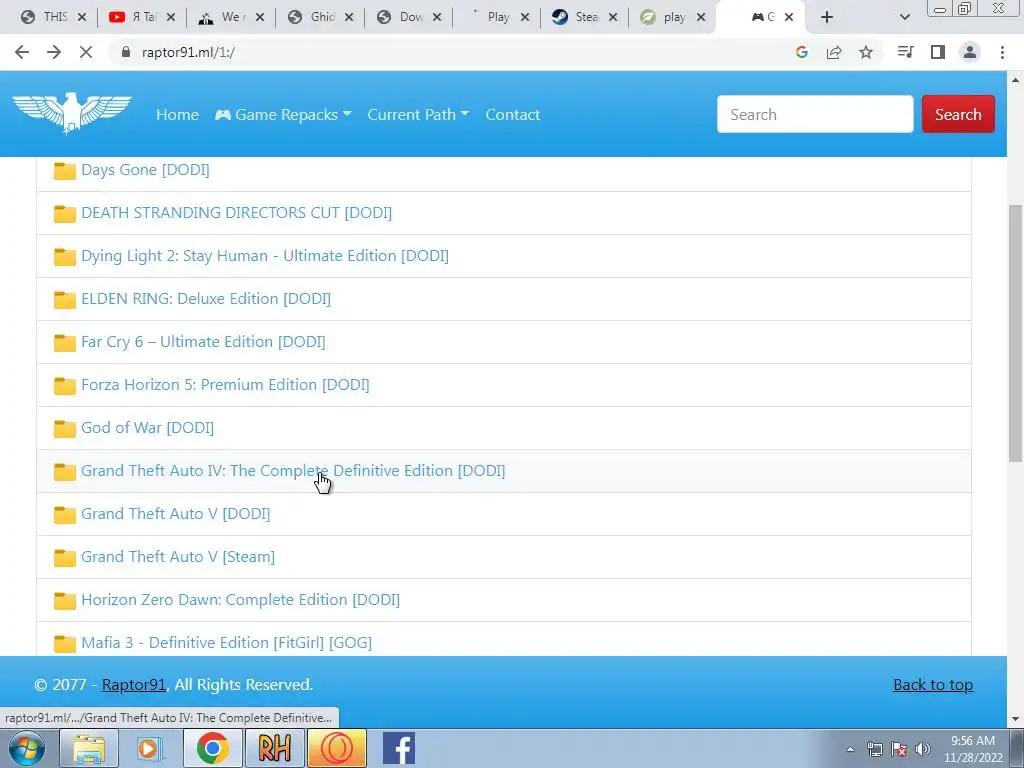Click the red Search button
The width and height of the screenshot is (1024, 768).
pos(958,114)
